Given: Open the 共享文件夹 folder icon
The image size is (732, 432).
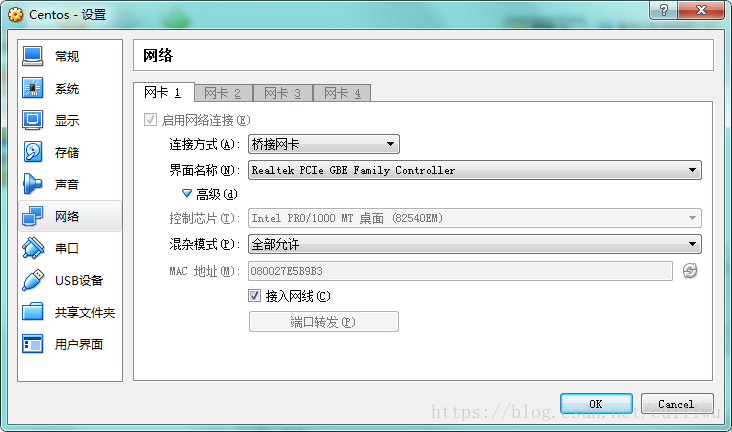Looking at the screenshot, I should tap(32, 312).
